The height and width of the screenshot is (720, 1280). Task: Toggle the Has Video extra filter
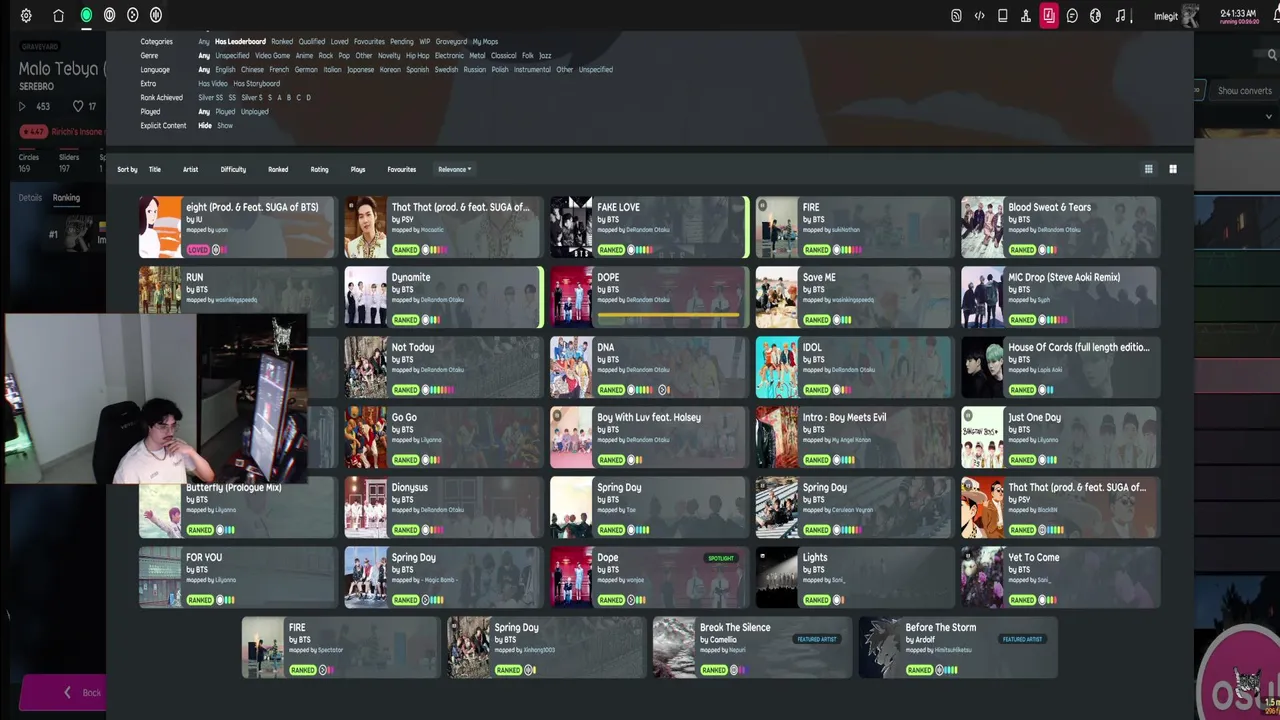pyautogui.click(x=213, y=84)
